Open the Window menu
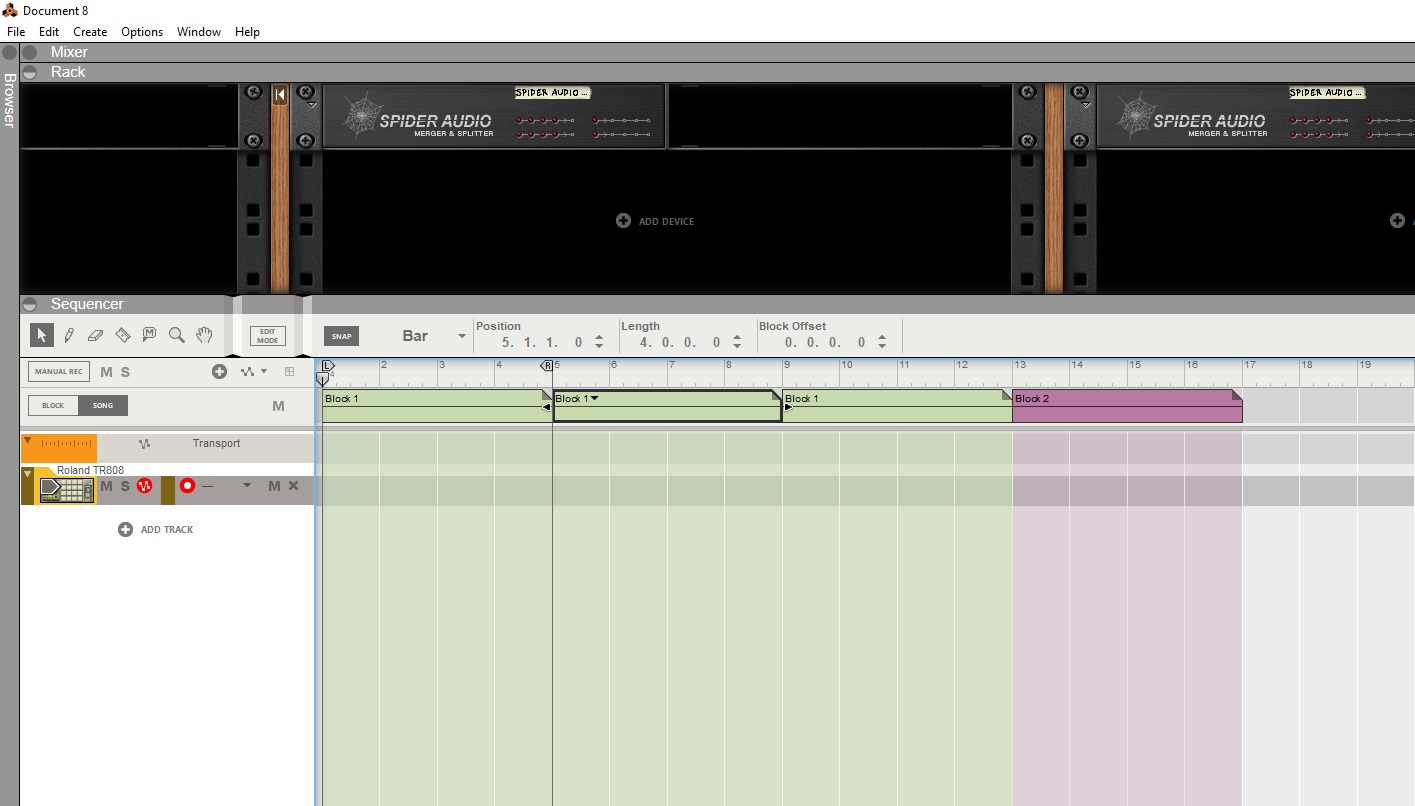1415x806 pixels. point(199,32)
